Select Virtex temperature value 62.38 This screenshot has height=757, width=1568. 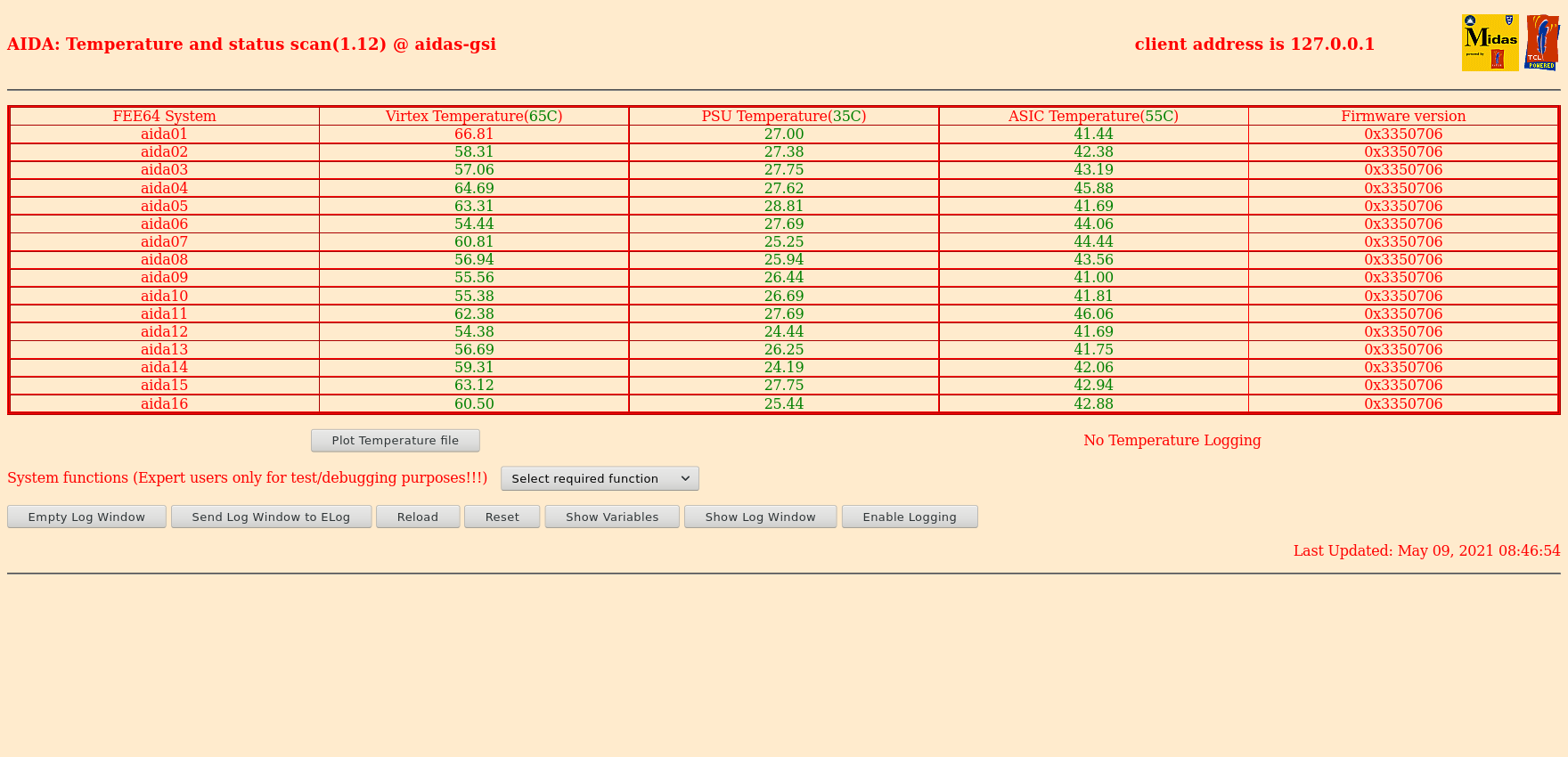tap(474, 313)
